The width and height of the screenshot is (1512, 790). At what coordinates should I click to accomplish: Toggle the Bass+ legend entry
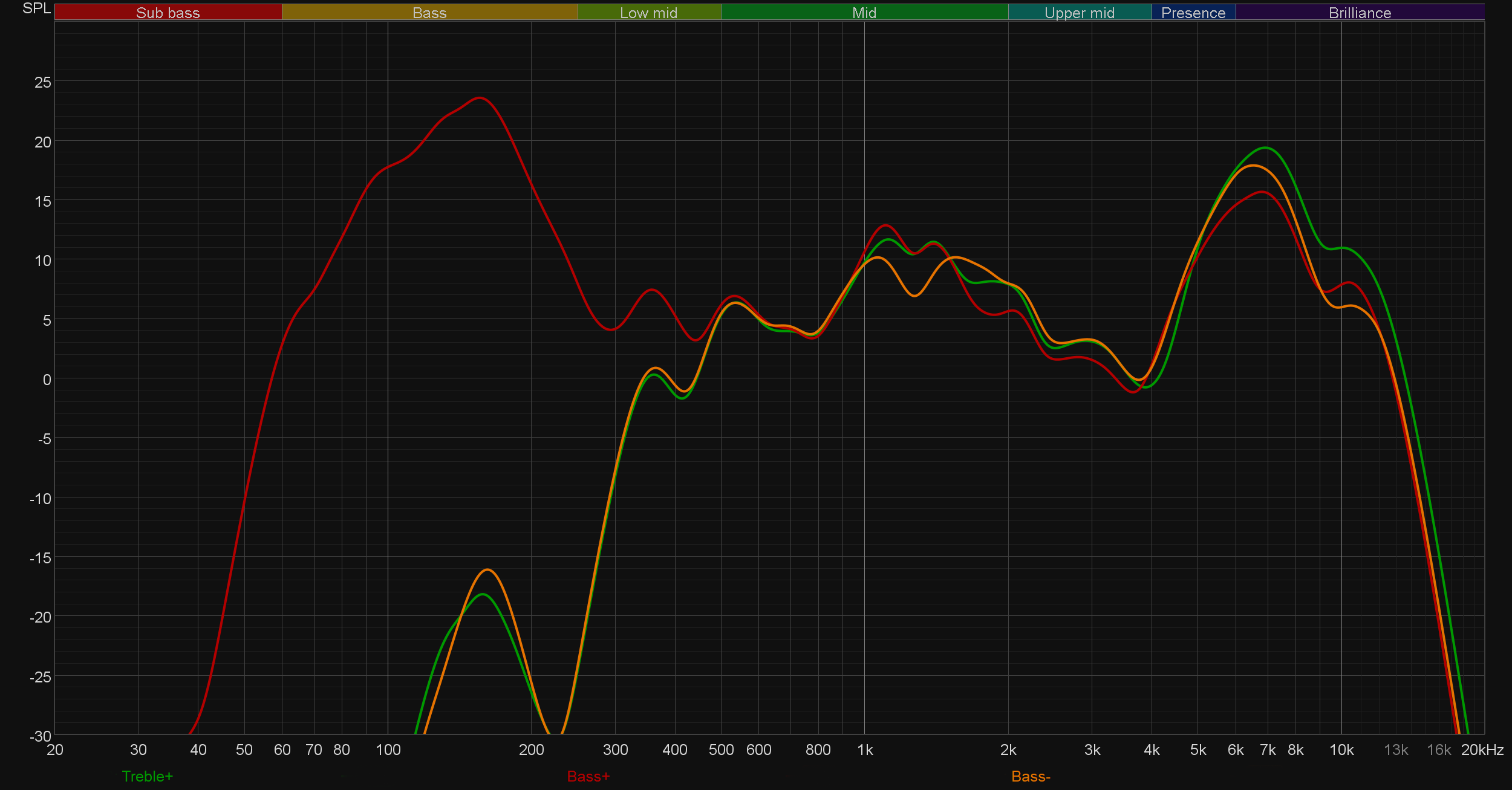click(x=588, y=776)
